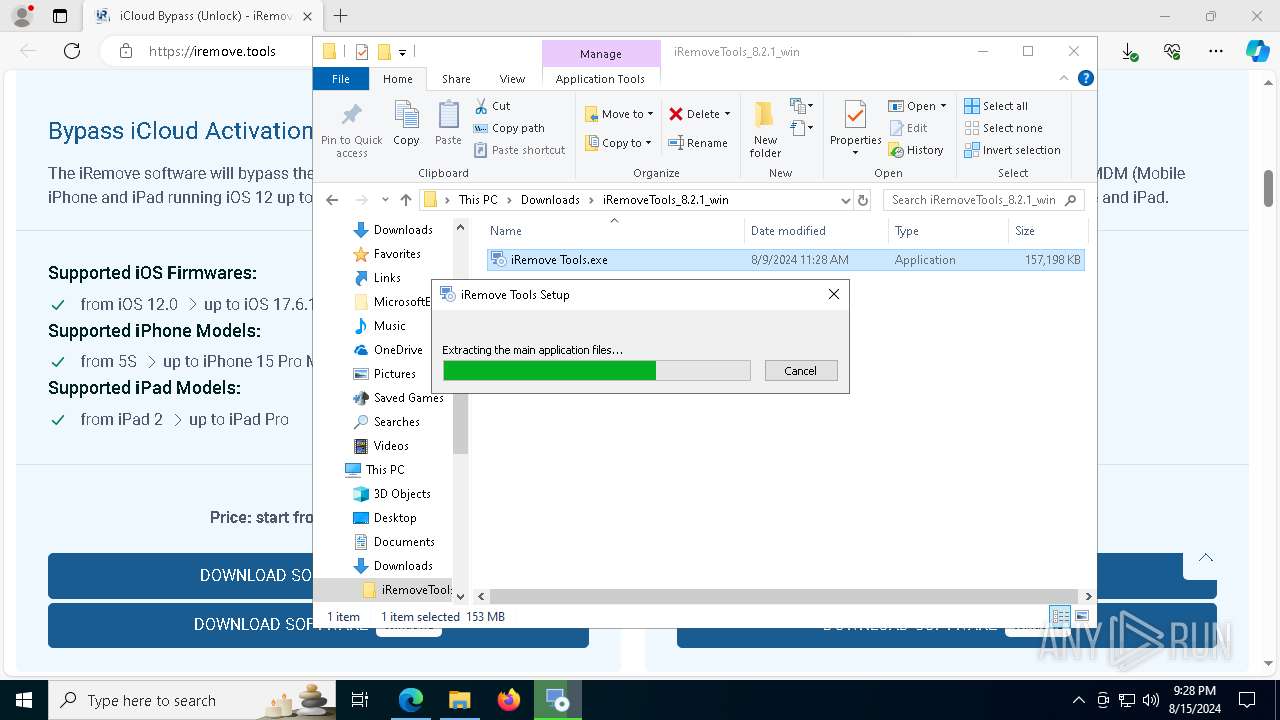Switch to the Home ribbon tab

[397, 79]
